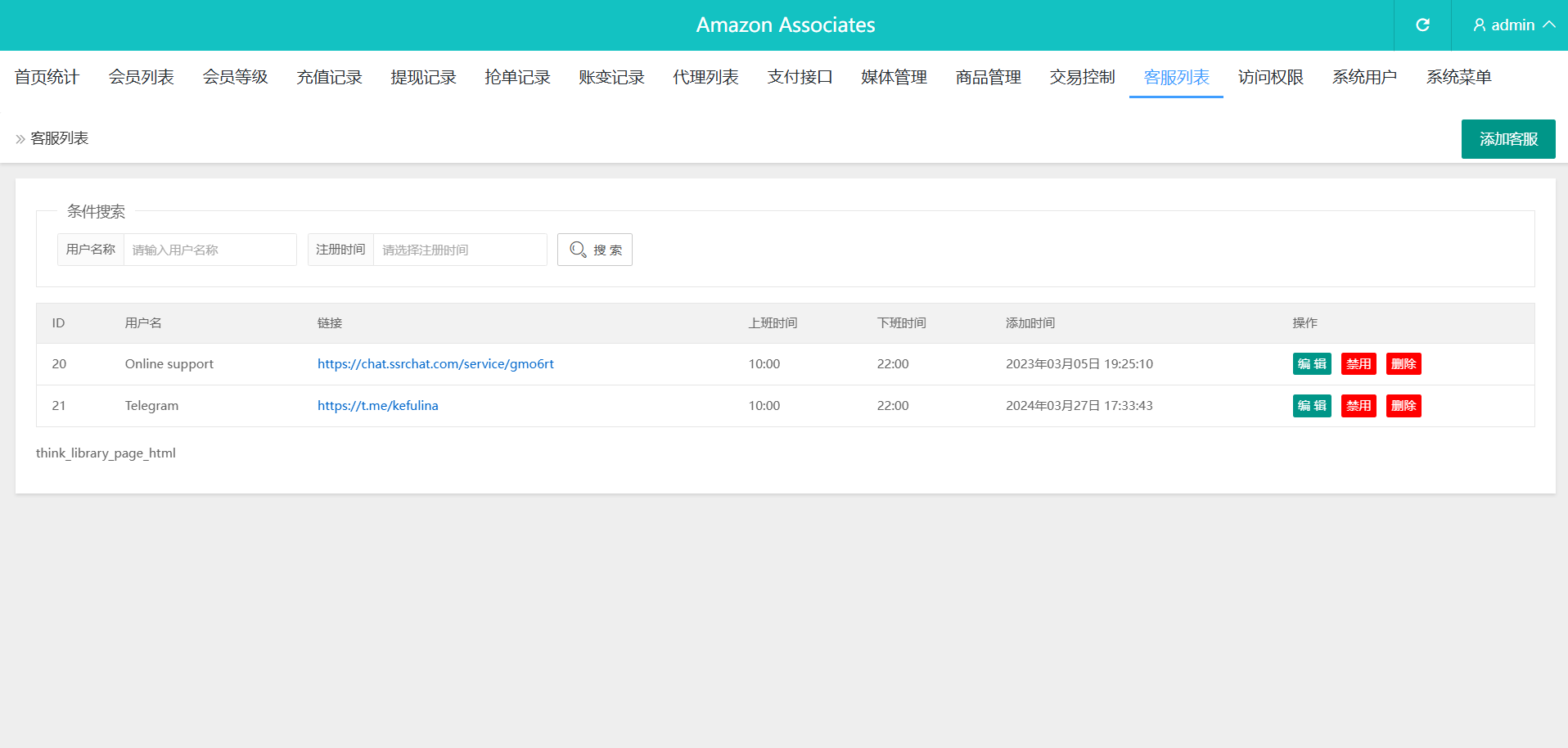Open the admin user dropdown
1568x748 pixels.
[x=1513, y=25]
